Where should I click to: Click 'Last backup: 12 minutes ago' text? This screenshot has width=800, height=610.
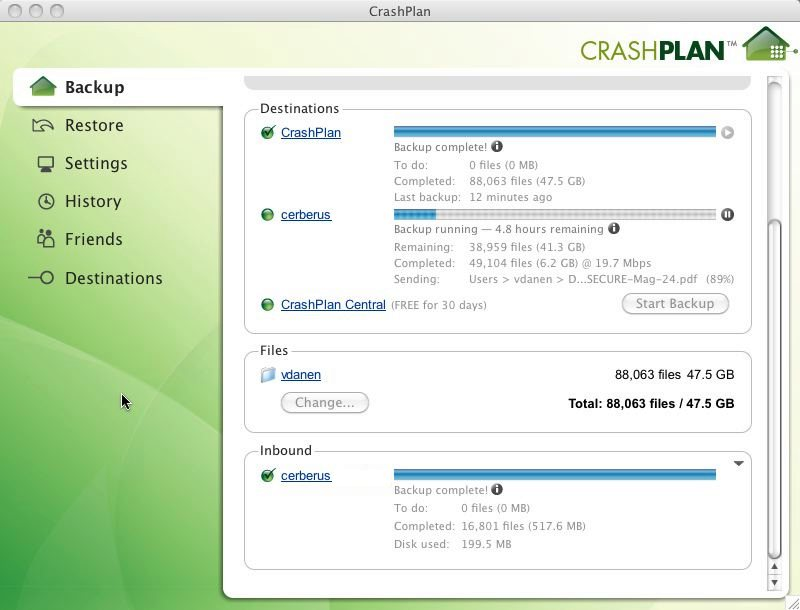[473, 197]
